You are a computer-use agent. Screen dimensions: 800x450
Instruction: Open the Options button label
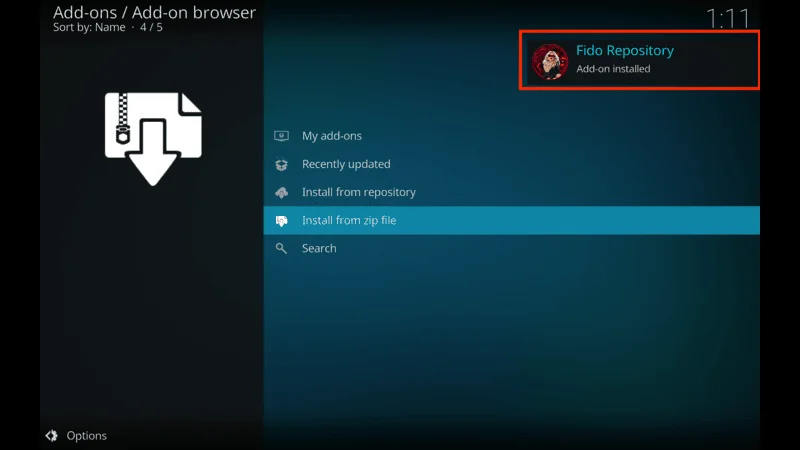pos(86,436)
